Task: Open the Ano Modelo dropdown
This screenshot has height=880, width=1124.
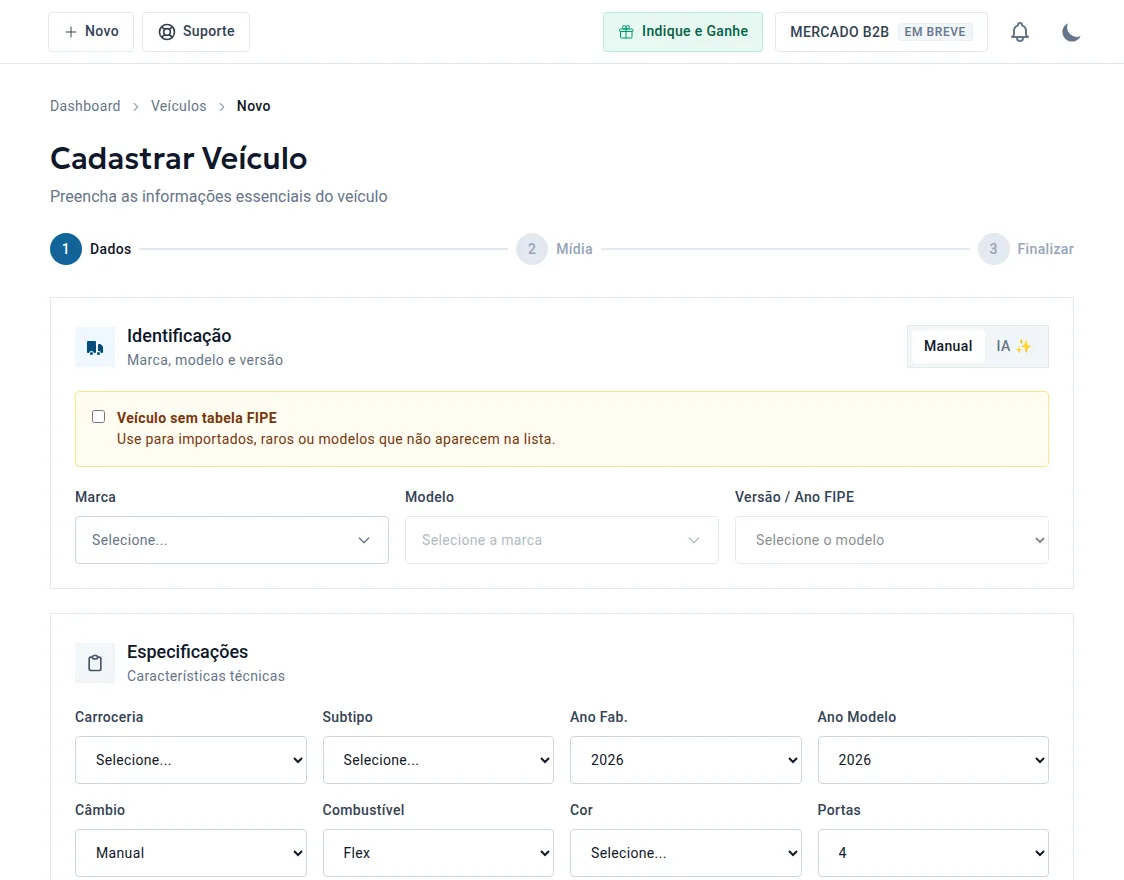Action: click(x=933, y=760)
